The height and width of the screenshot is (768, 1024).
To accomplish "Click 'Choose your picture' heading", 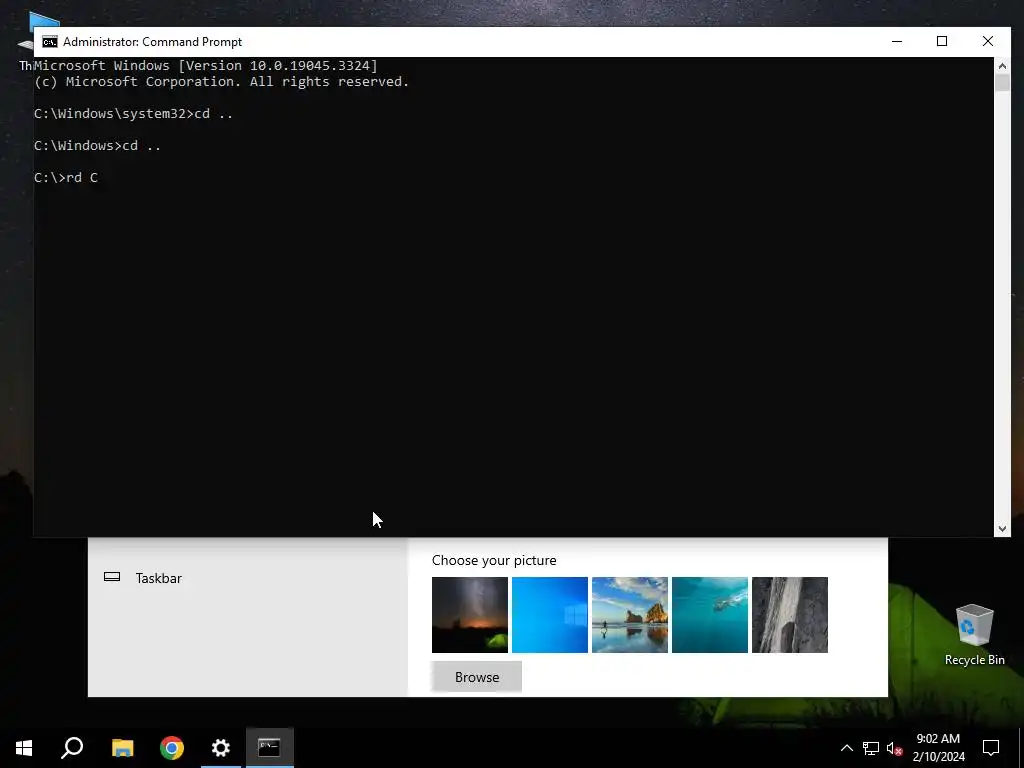I will (x=494, y=560).
